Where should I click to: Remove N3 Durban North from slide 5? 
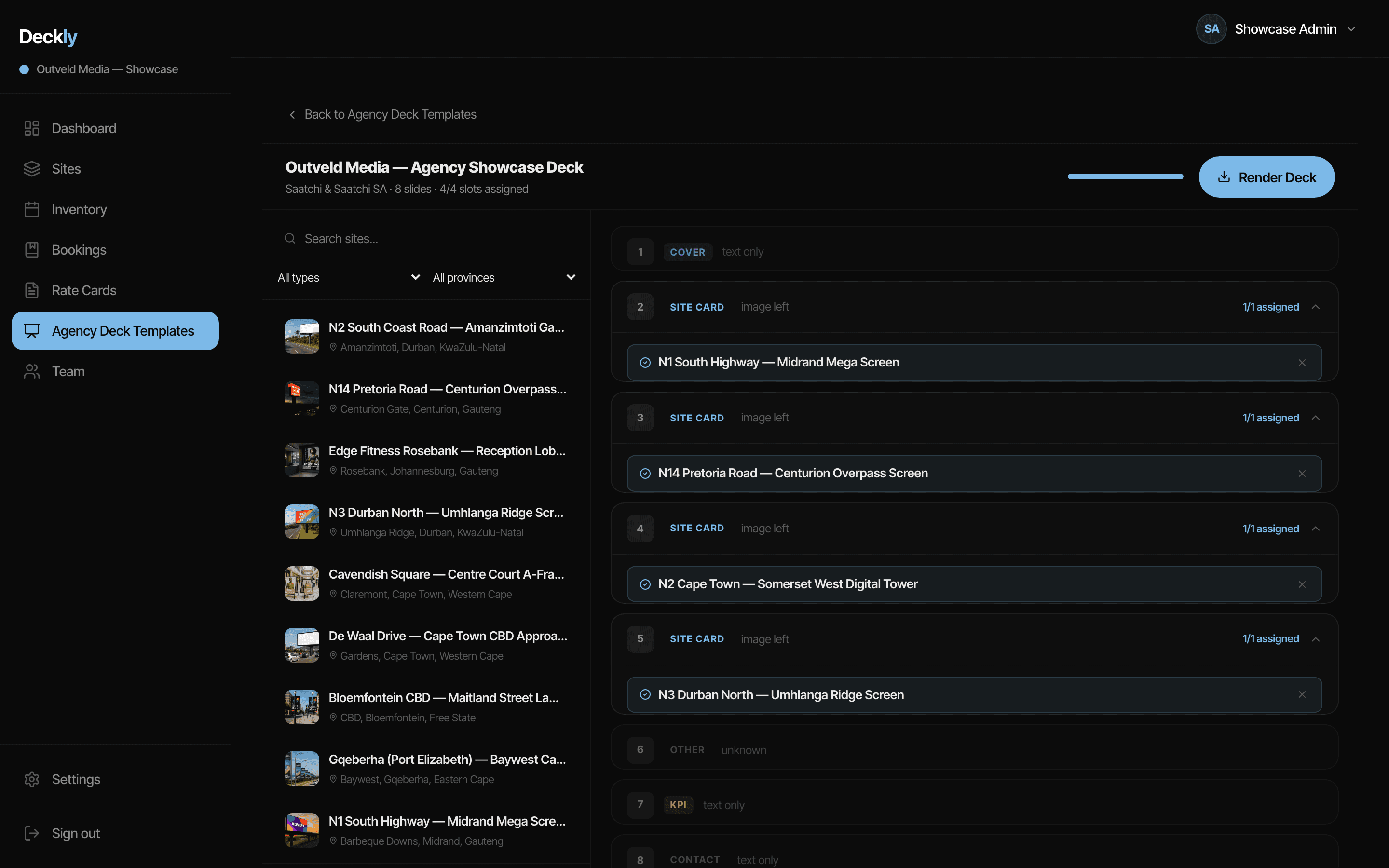[1302, 694]
